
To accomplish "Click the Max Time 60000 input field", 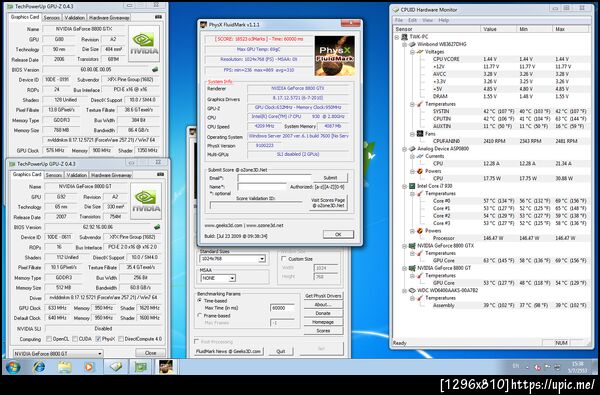I will coord(282,308).
